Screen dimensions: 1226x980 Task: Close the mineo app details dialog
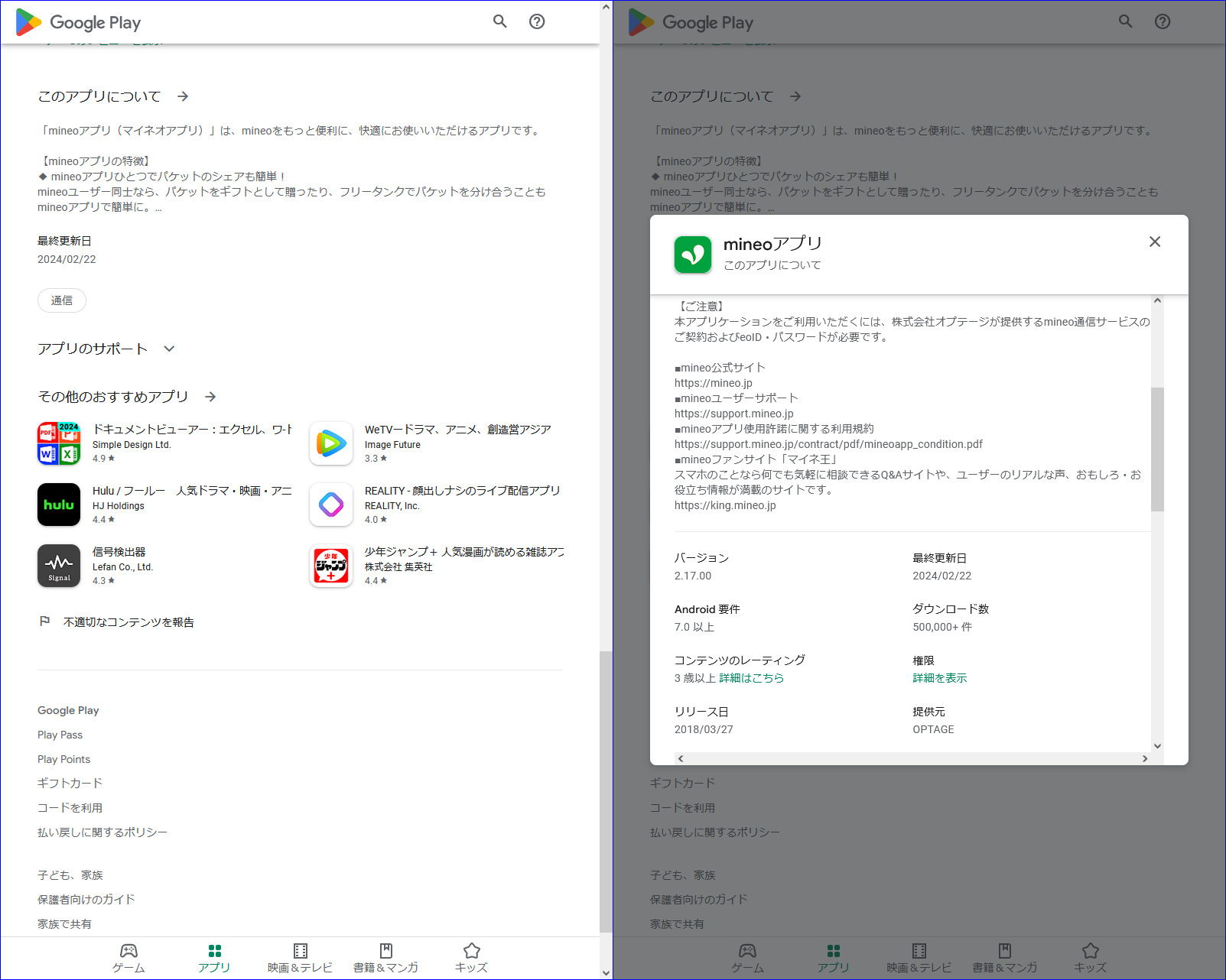point(1154,242)
